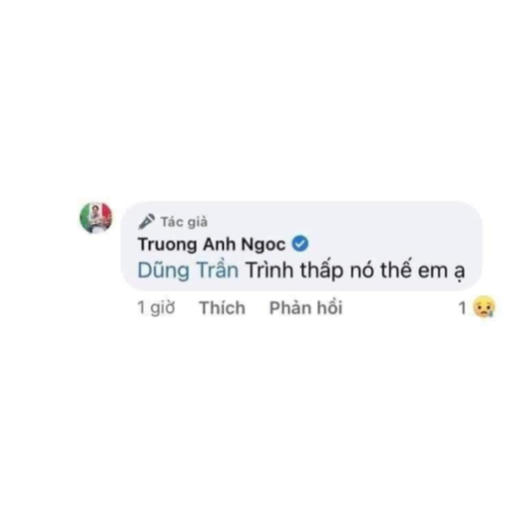Open Truong Anh Ngoc's profile name
Viewport: 512px width, 512px height.
pyautogui.click(x=212, y=244)
